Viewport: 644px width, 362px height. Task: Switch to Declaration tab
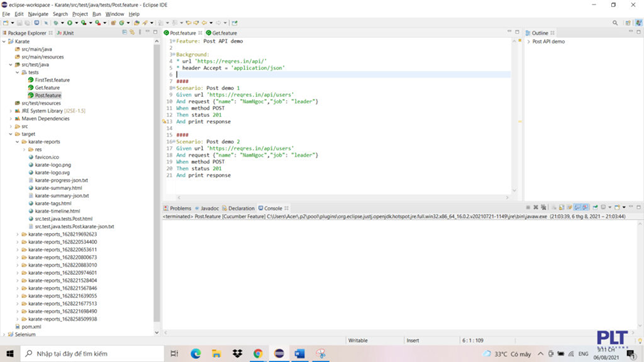coord(238,208)
